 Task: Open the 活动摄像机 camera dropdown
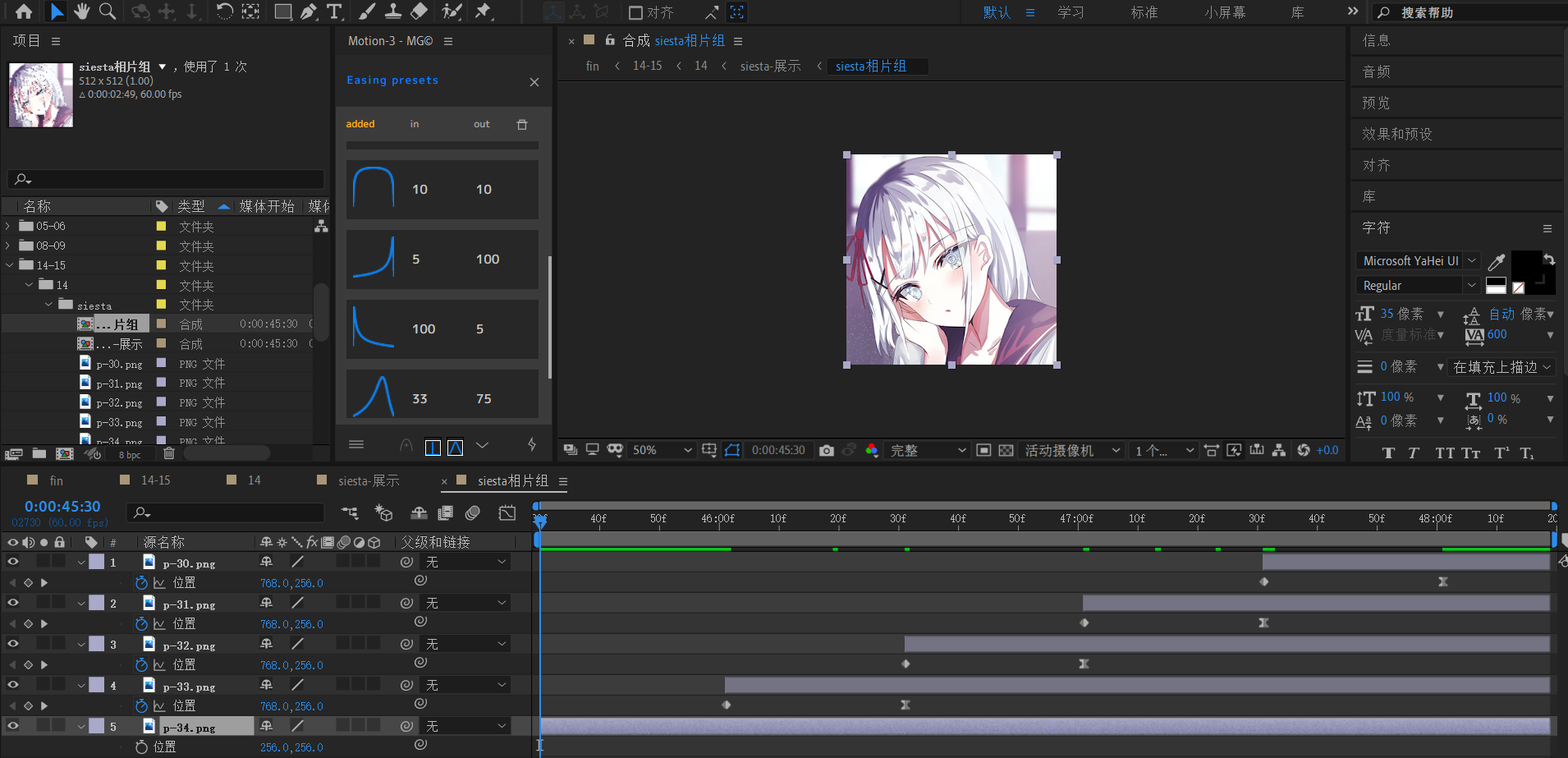coord(1072,450)
